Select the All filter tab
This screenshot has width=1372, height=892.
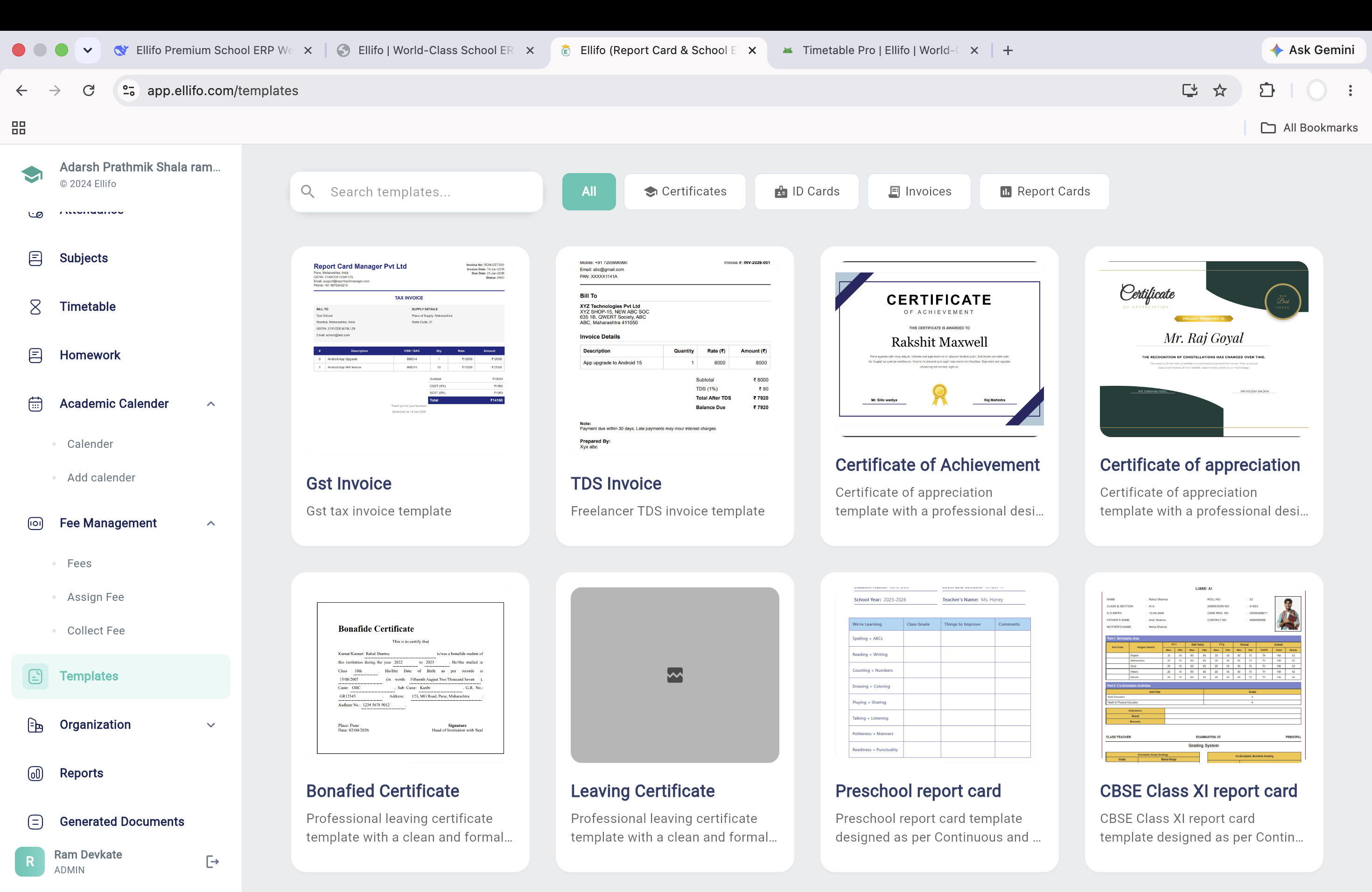588,191
